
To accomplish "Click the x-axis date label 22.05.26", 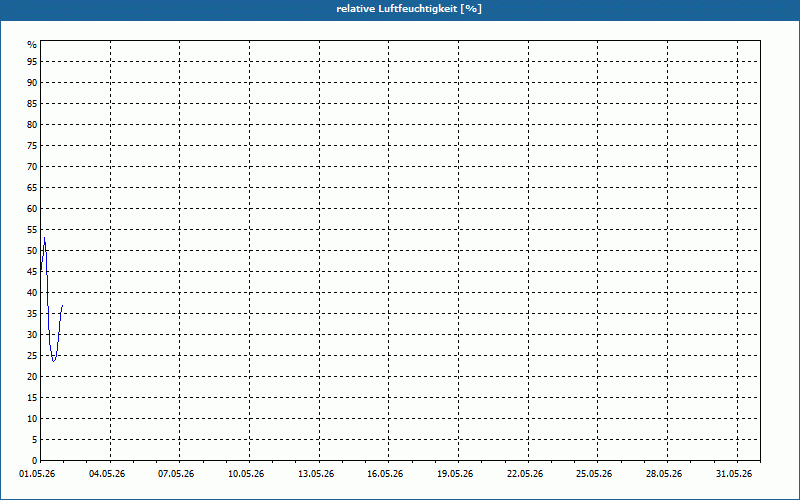I will tap(525, 474).
